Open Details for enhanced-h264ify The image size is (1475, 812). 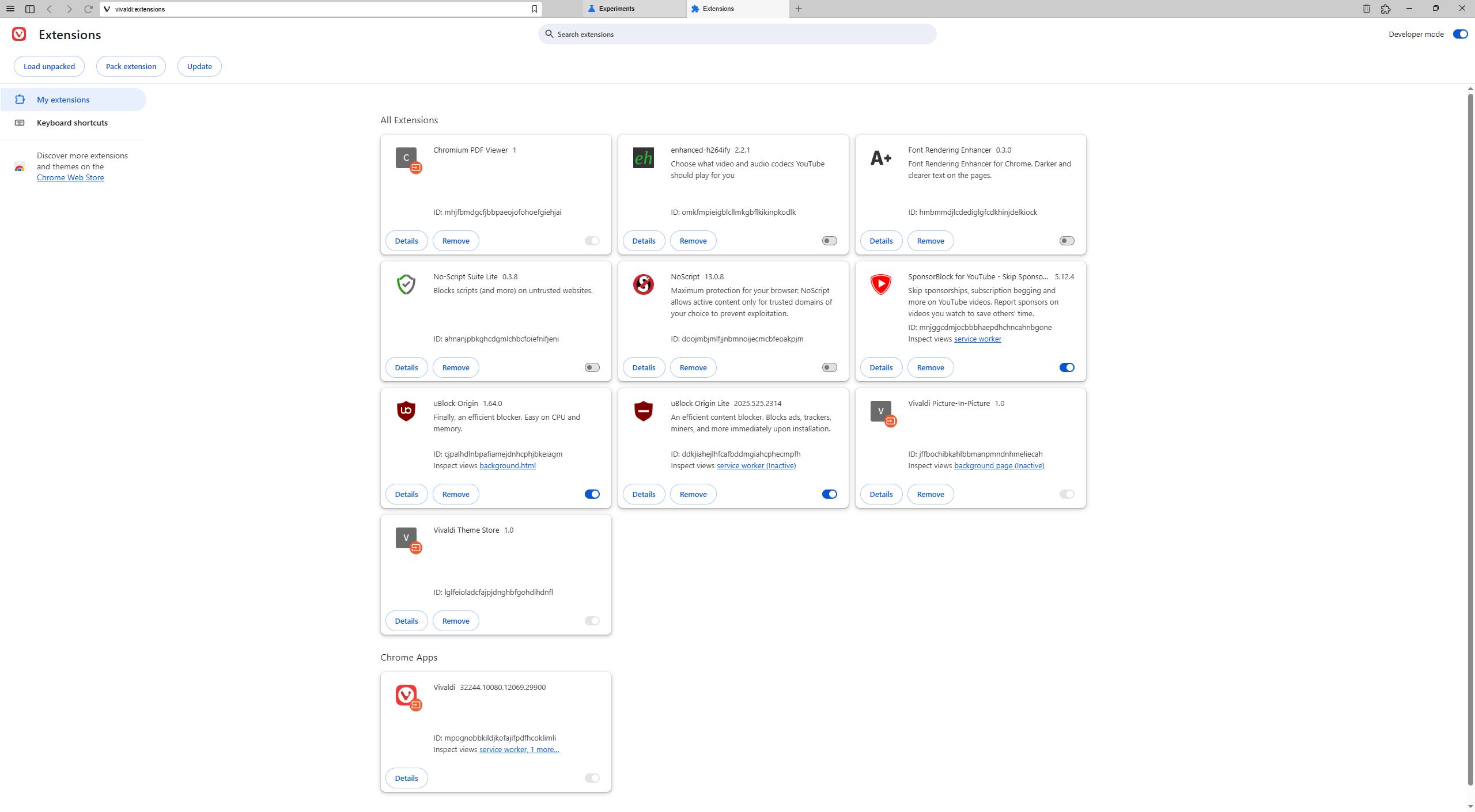point(644,241)
